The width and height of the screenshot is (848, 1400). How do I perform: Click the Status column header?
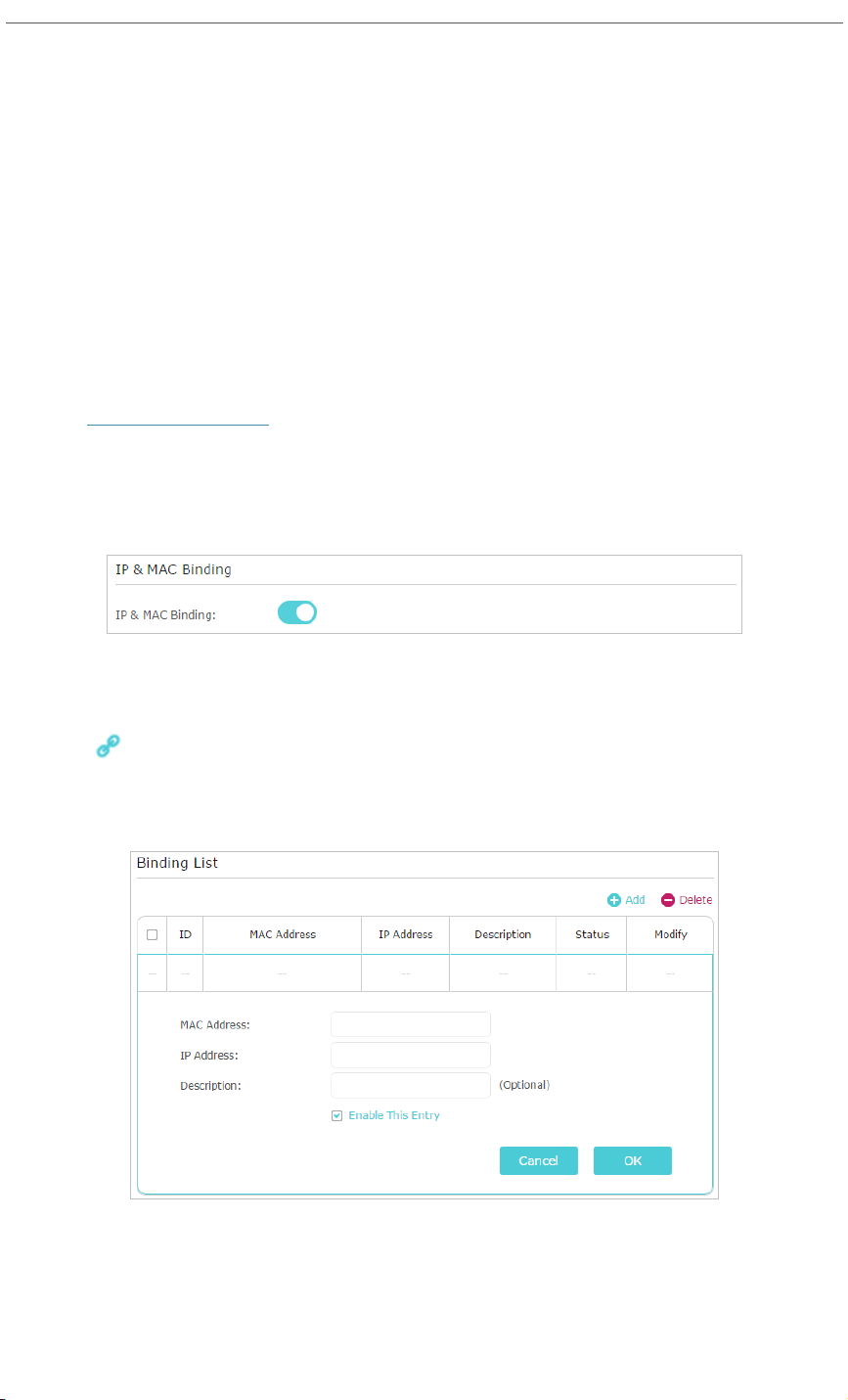(592, 934)
